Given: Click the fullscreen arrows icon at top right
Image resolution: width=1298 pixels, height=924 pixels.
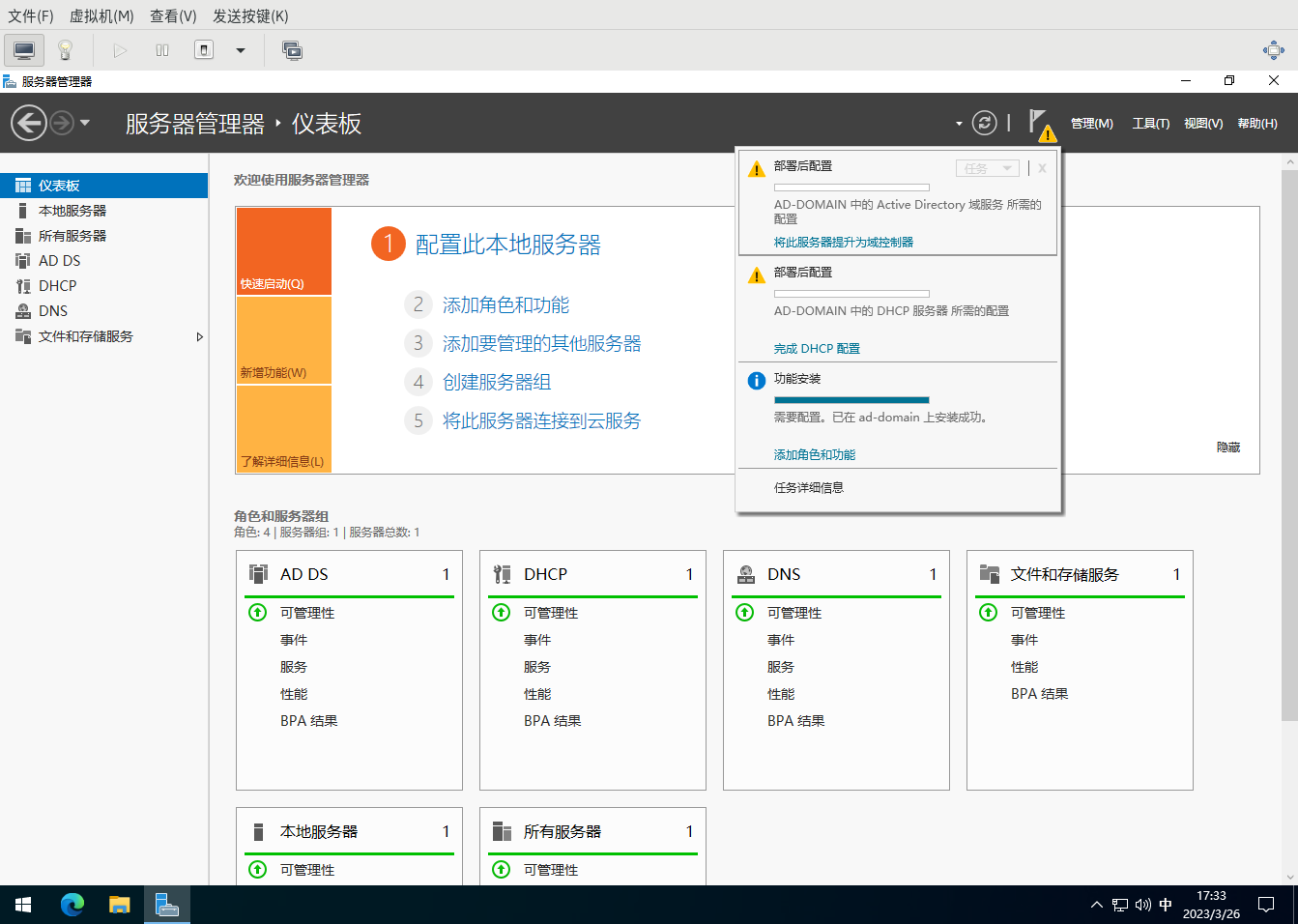Looking at the screenshot, I should pos(1274,50).
